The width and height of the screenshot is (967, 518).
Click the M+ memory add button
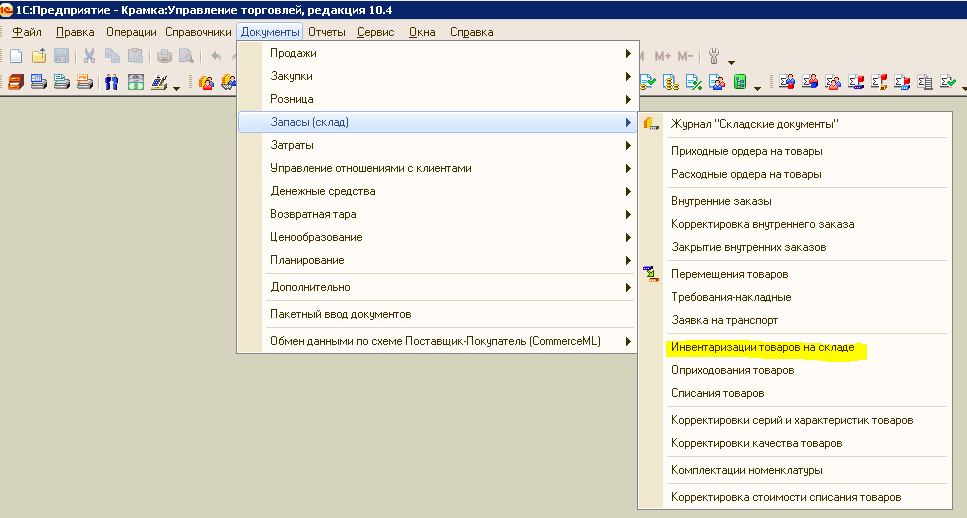pos(662,56)
